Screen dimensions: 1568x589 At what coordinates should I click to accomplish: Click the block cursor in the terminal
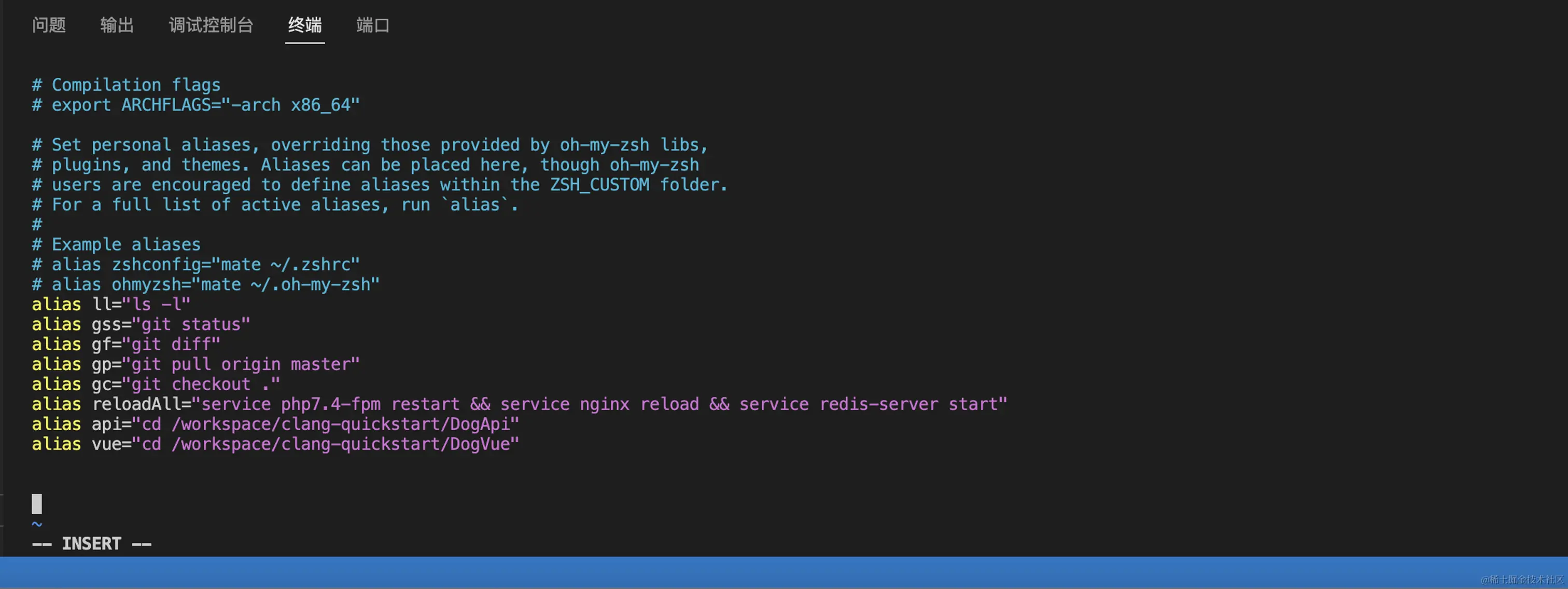click(36, 504)
